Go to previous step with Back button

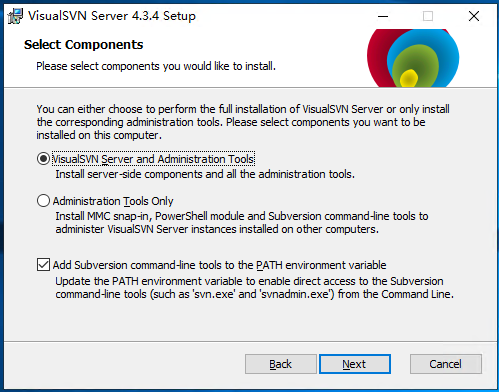coord(280,364)
